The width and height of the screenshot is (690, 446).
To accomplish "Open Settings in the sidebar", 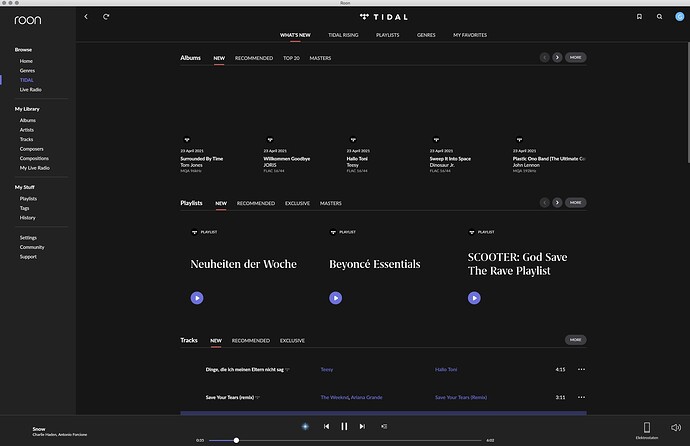I will click(28, 238).
